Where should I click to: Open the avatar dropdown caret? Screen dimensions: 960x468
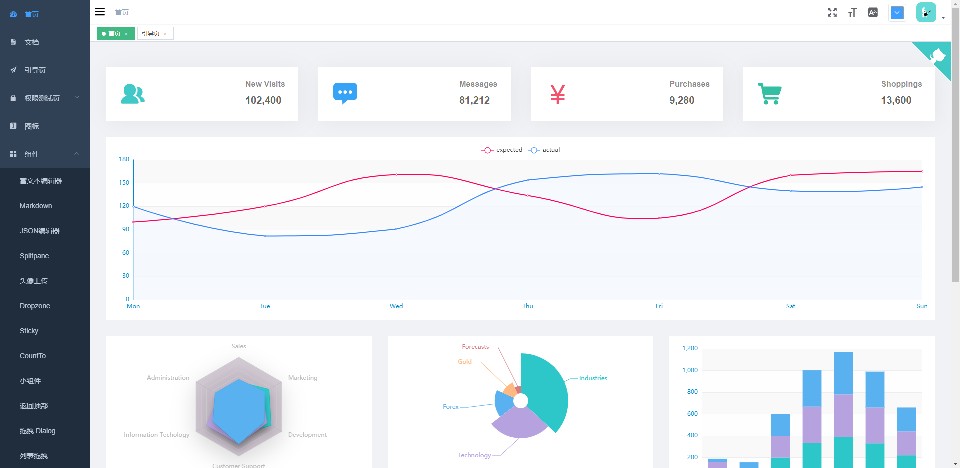click(x=943, y=18)
